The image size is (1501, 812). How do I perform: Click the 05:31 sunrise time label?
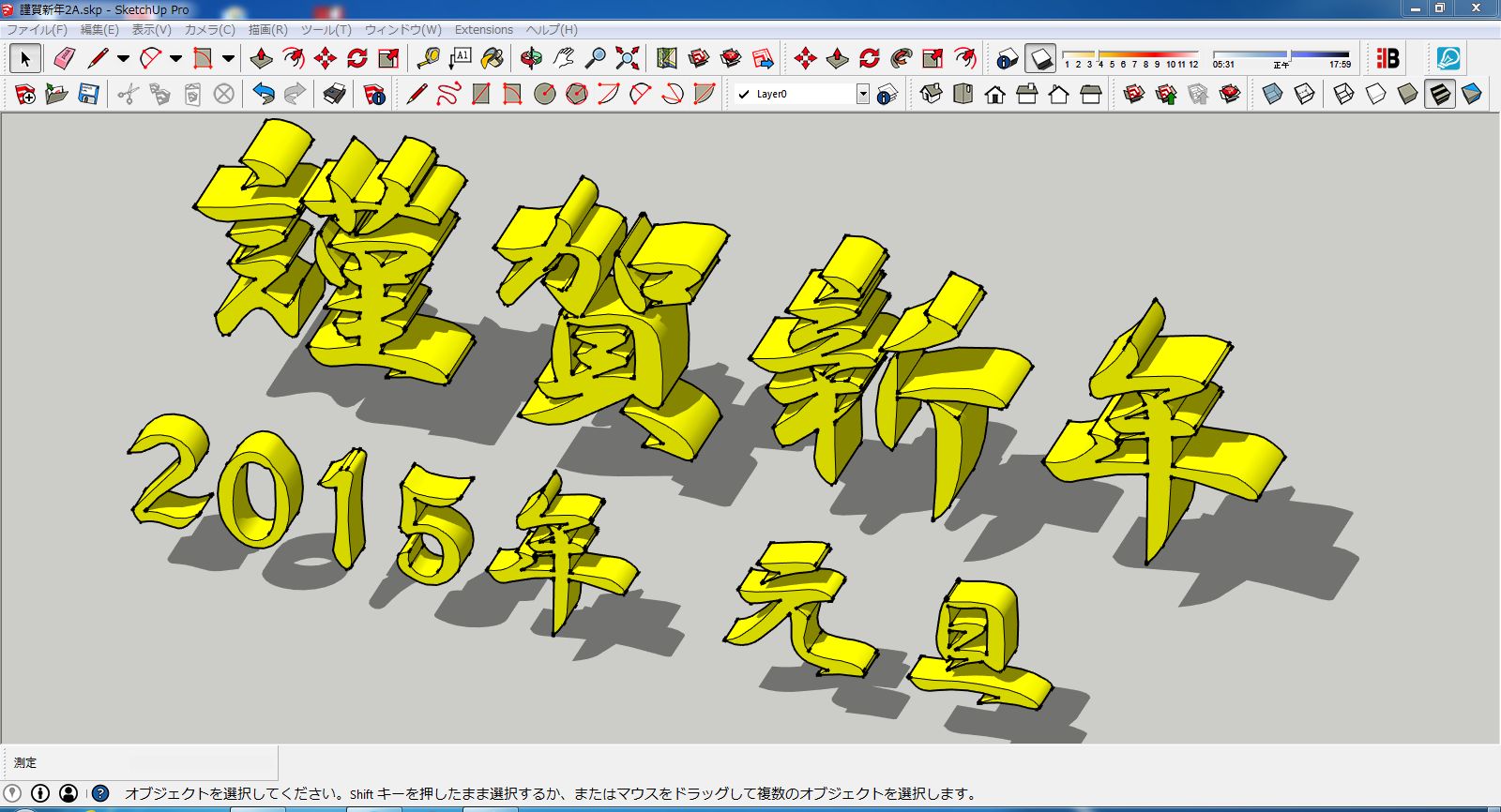[x=1223, y=65]
